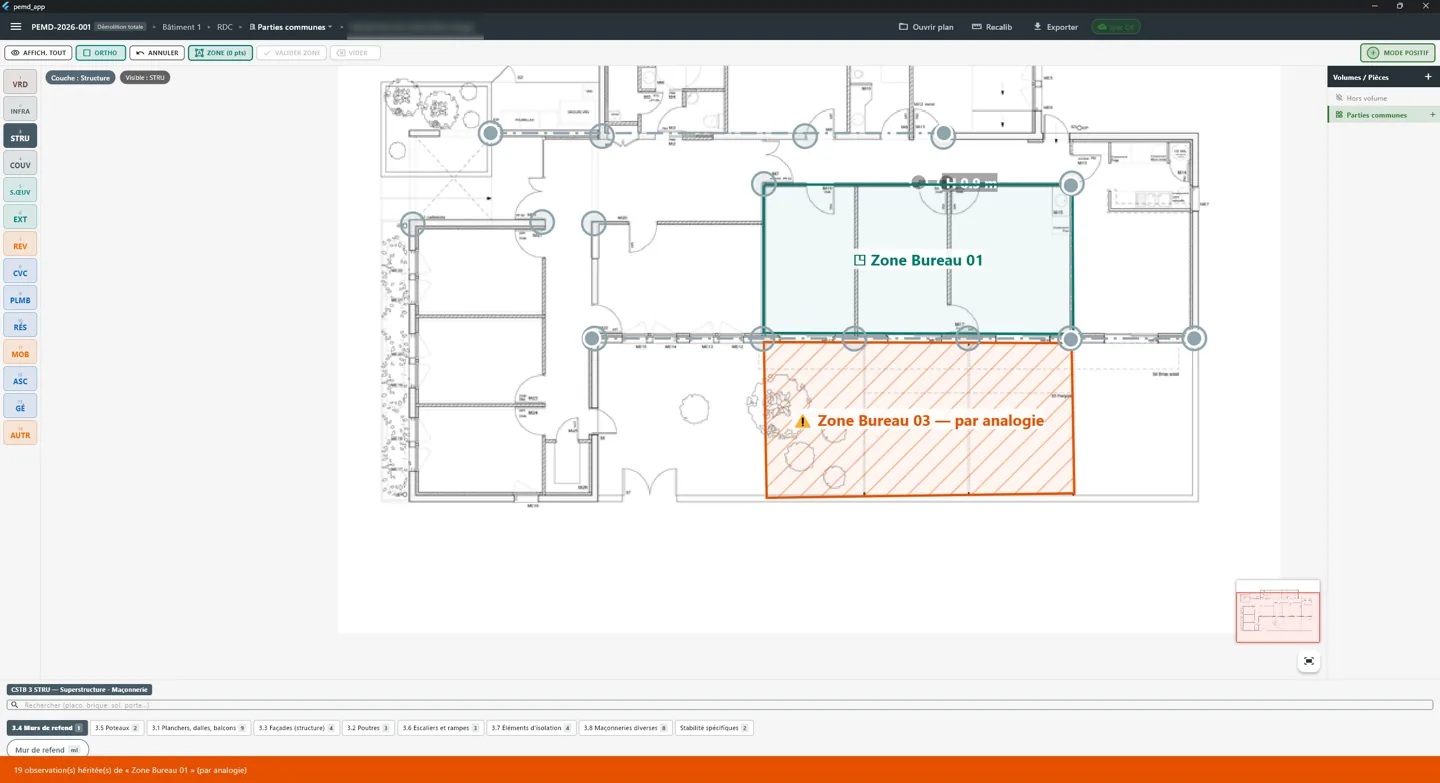The image size is (1440, 783).
Task: Click the Exporter button
Action: [x=1055, y=27]
